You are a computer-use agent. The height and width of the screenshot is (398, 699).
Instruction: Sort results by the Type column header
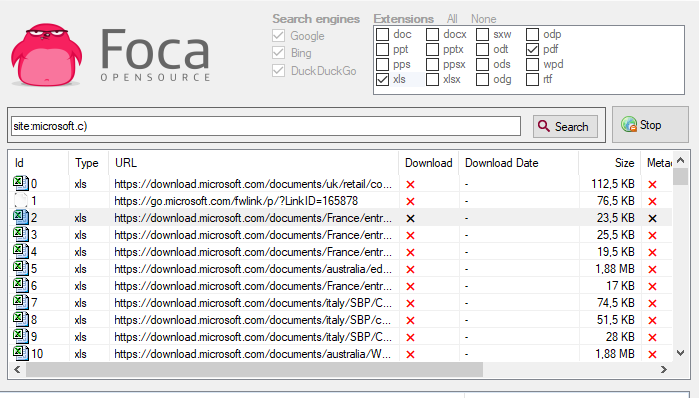(89, 163)
